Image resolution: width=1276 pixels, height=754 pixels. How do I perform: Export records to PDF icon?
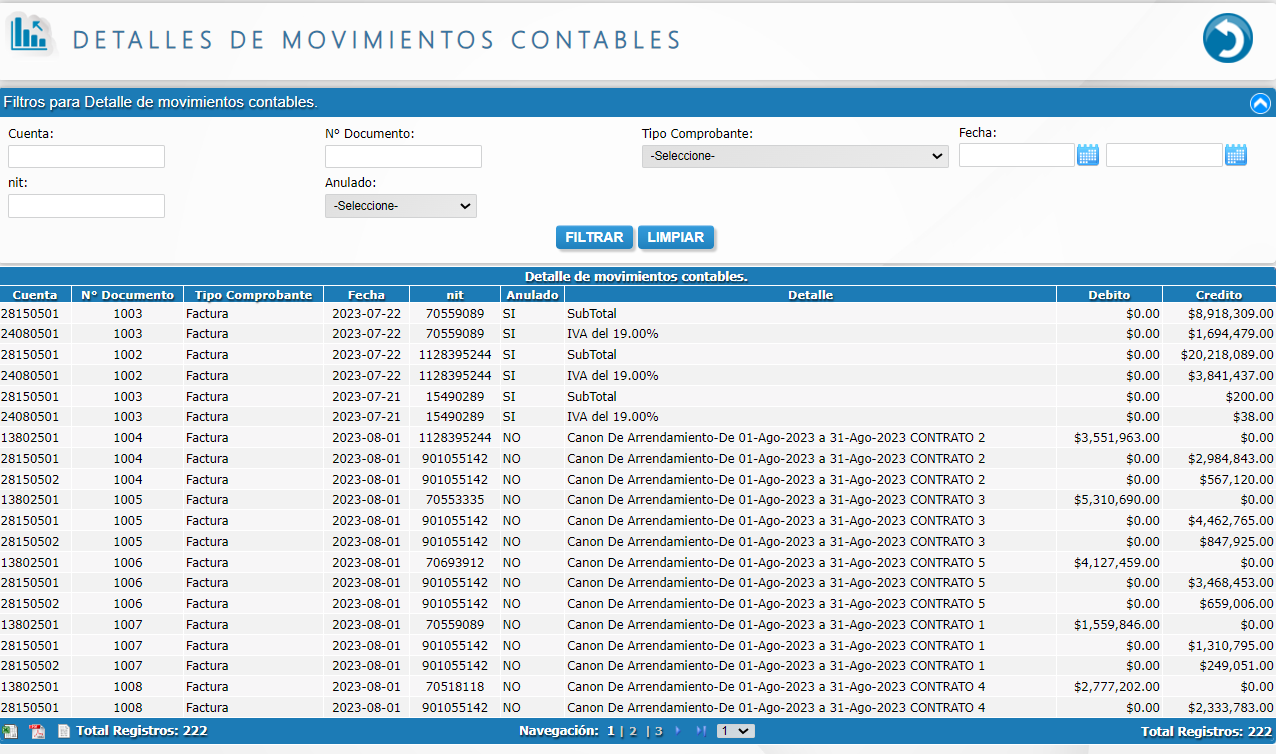click(38, 731)
